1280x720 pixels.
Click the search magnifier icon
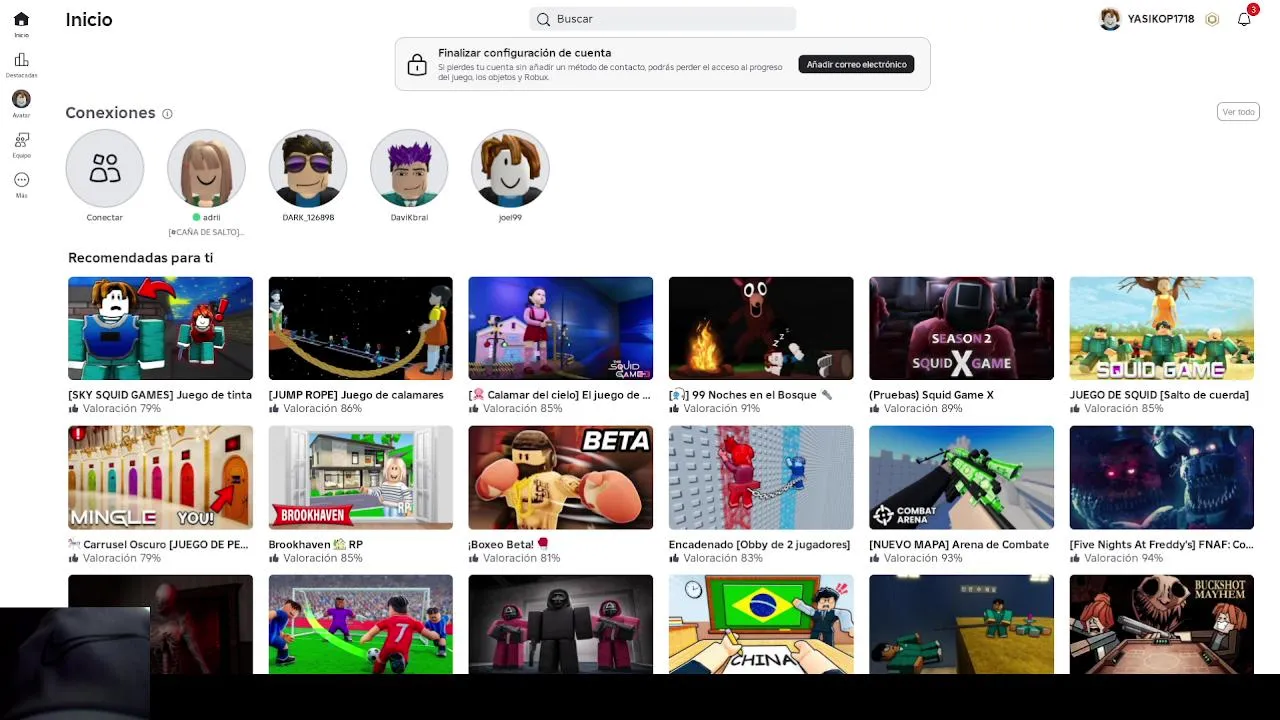[543, 19]
